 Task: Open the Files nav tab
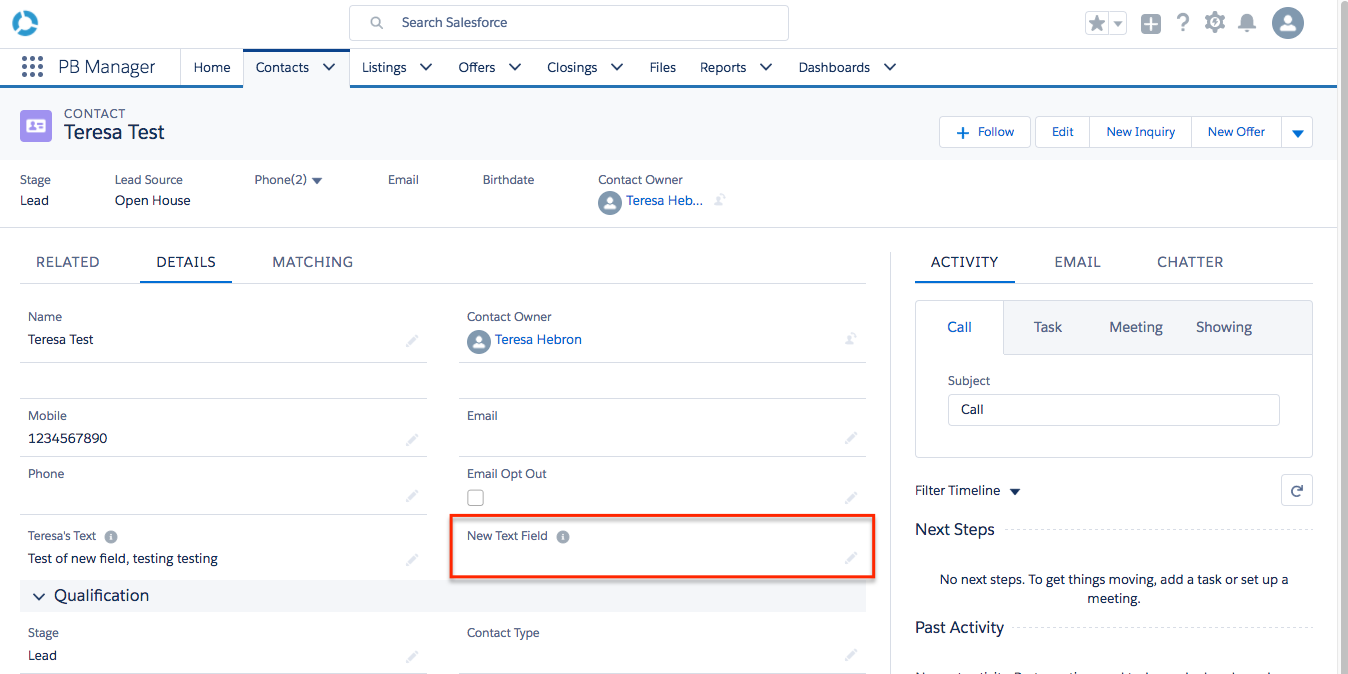click(x=662, y=67)
